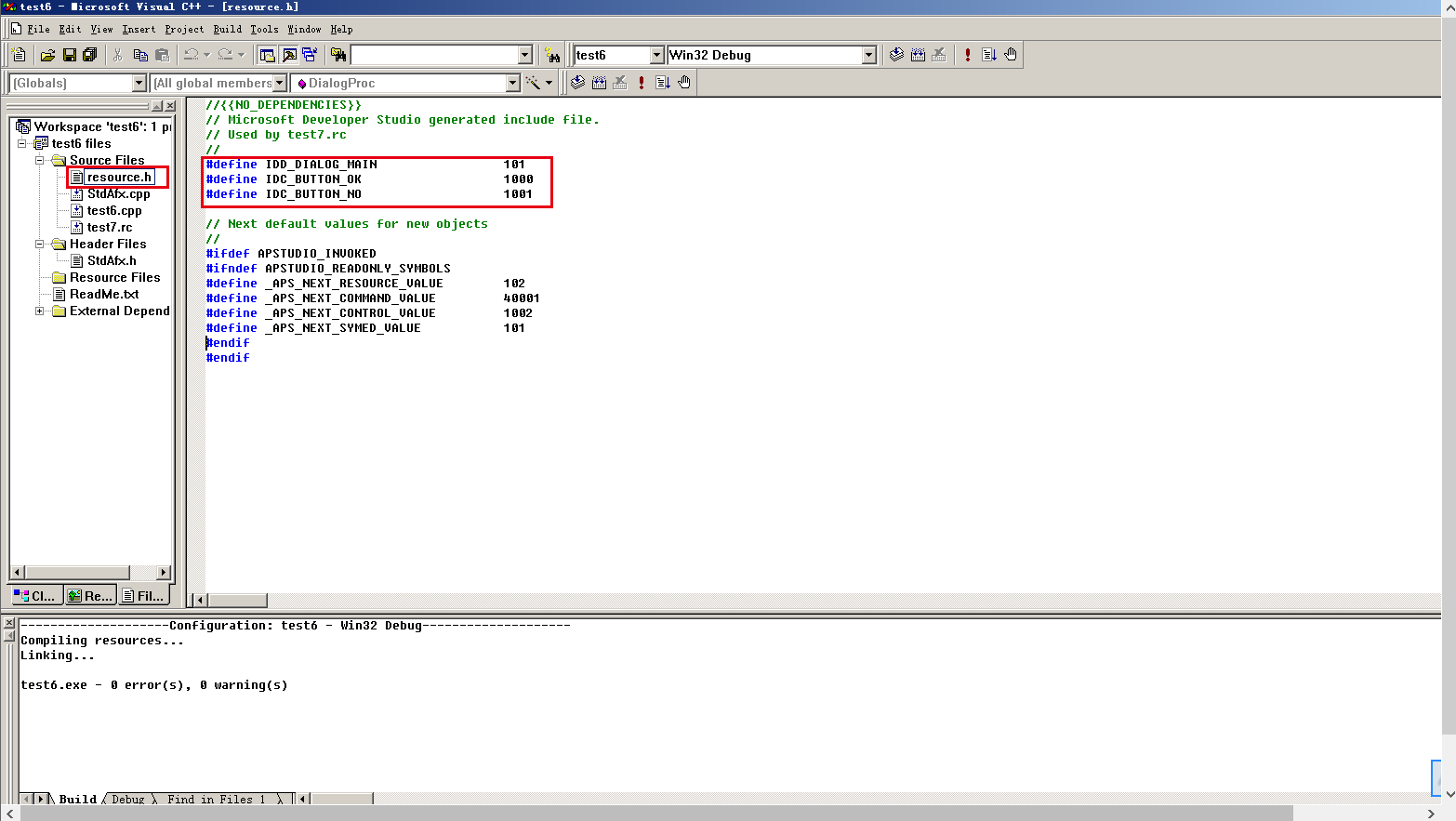Click the Open file icon
The image size is (1456, 821).
tap(47, 55)
